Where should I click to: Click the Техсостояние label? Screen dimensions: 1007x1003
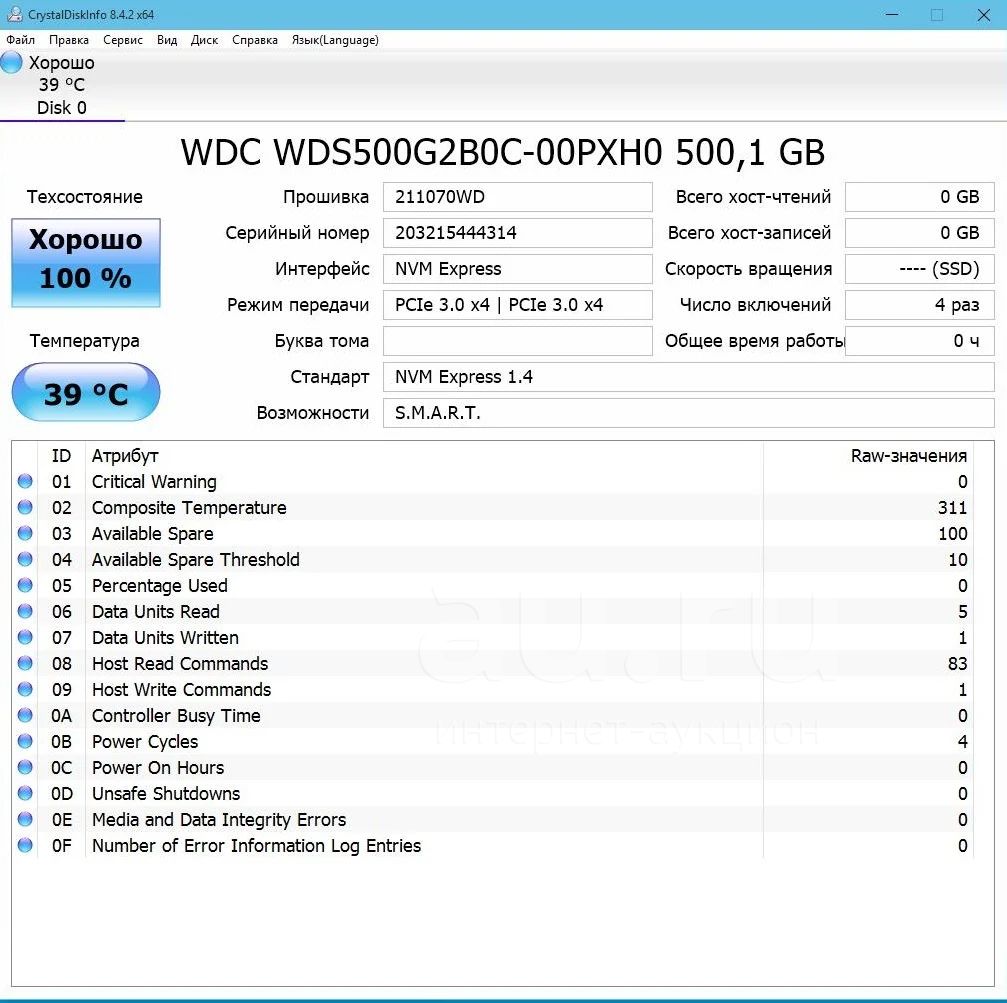point(85,196)
